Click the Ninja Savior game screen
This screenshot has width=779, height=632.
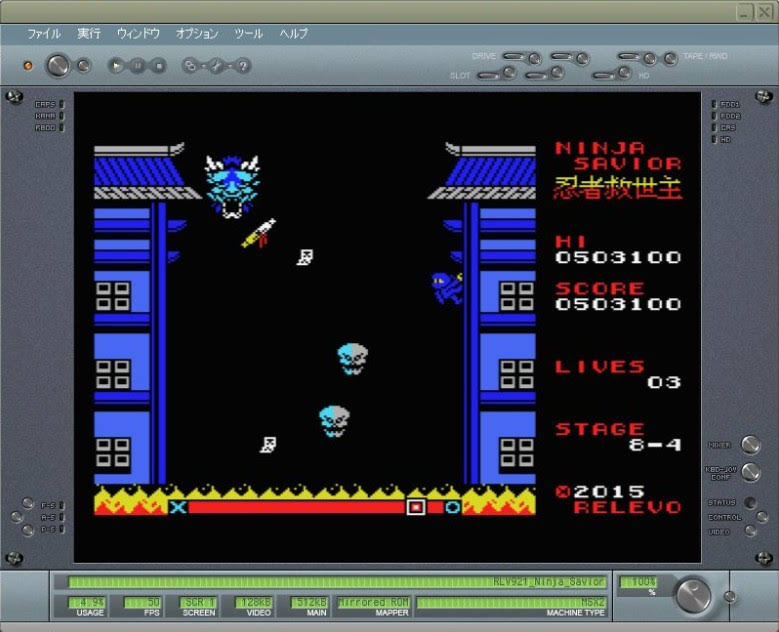(388, 327)
